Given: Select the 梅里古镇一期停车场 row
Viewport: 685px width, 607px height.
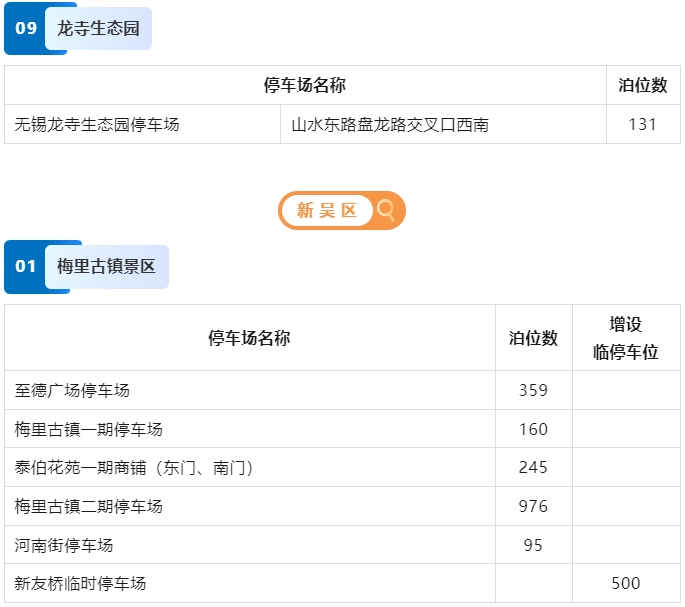Looking at the screenshot, I should 342,429.
